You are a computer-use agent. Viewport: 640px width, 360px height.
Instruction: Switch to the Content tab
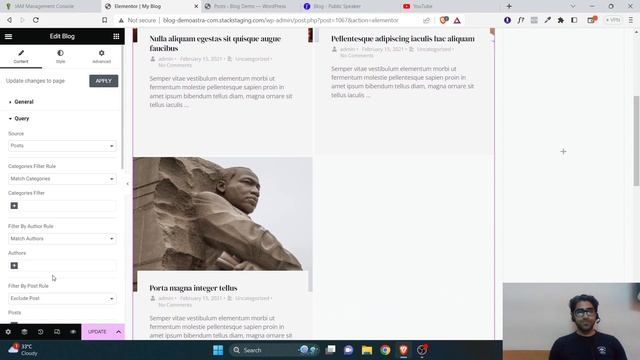(21, 56)
